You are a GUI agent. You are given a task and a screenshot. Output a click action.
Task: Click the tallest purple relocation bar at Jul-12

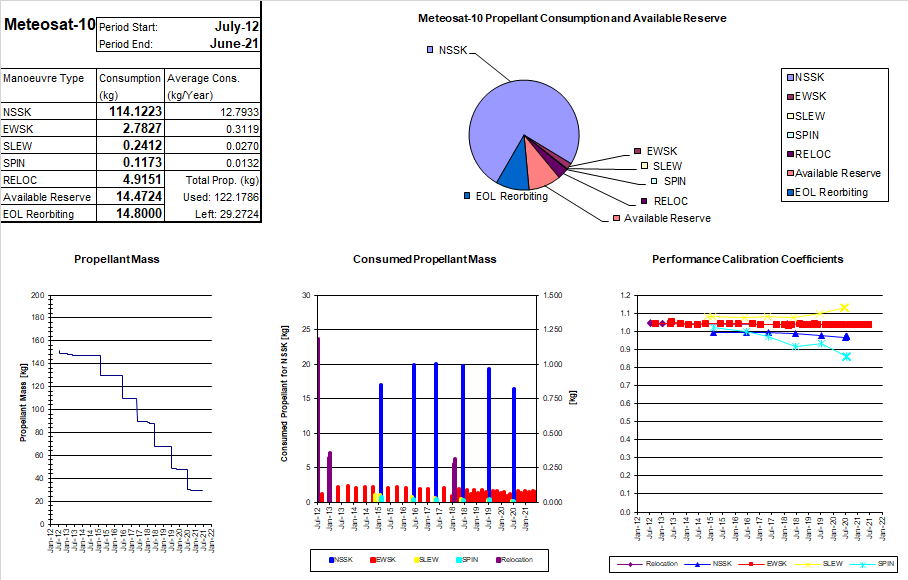click(318, 420)
